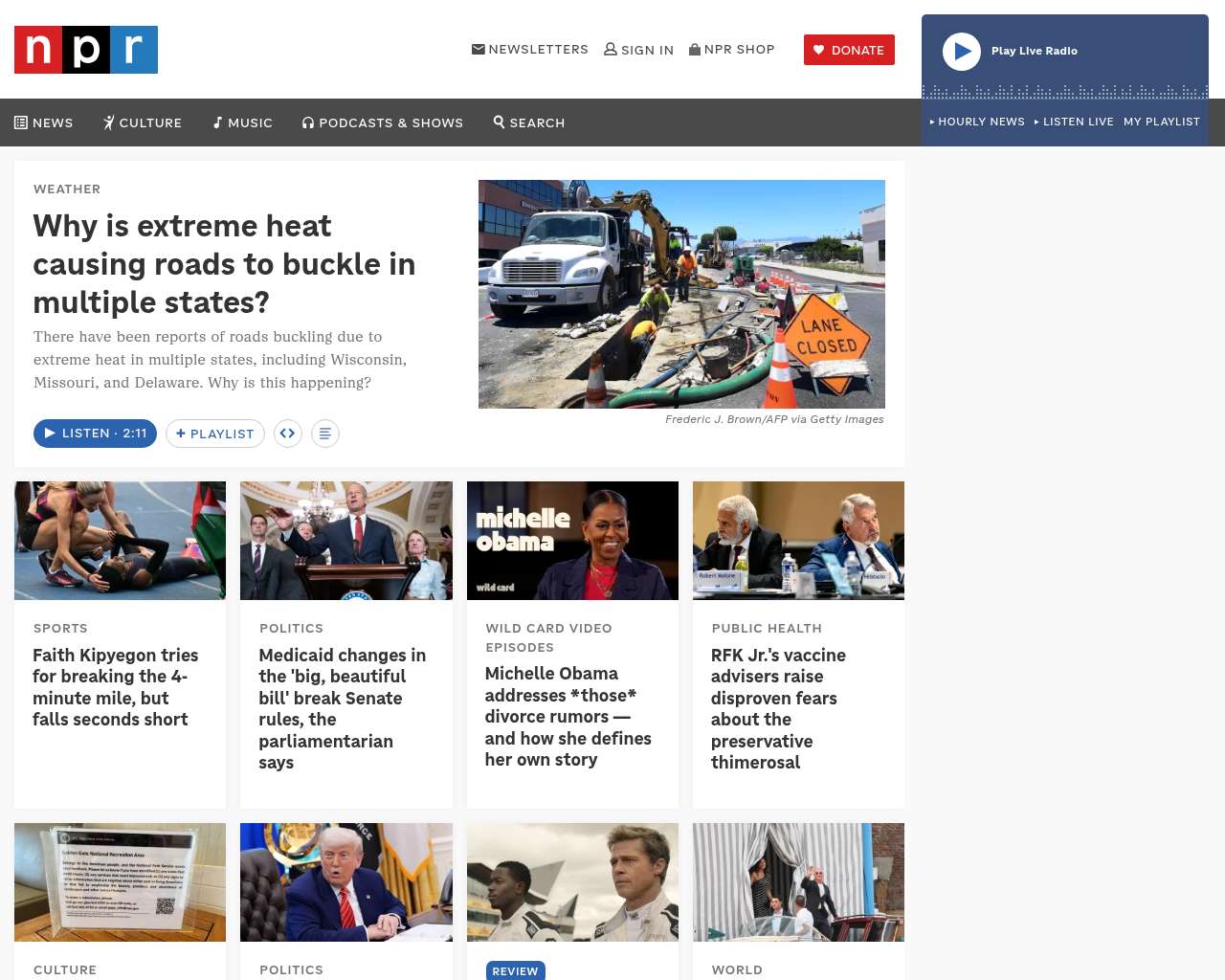
Task: Click the Culture label under Golden Gate photo
Action: pyautogui.click(x=65, y=970)
